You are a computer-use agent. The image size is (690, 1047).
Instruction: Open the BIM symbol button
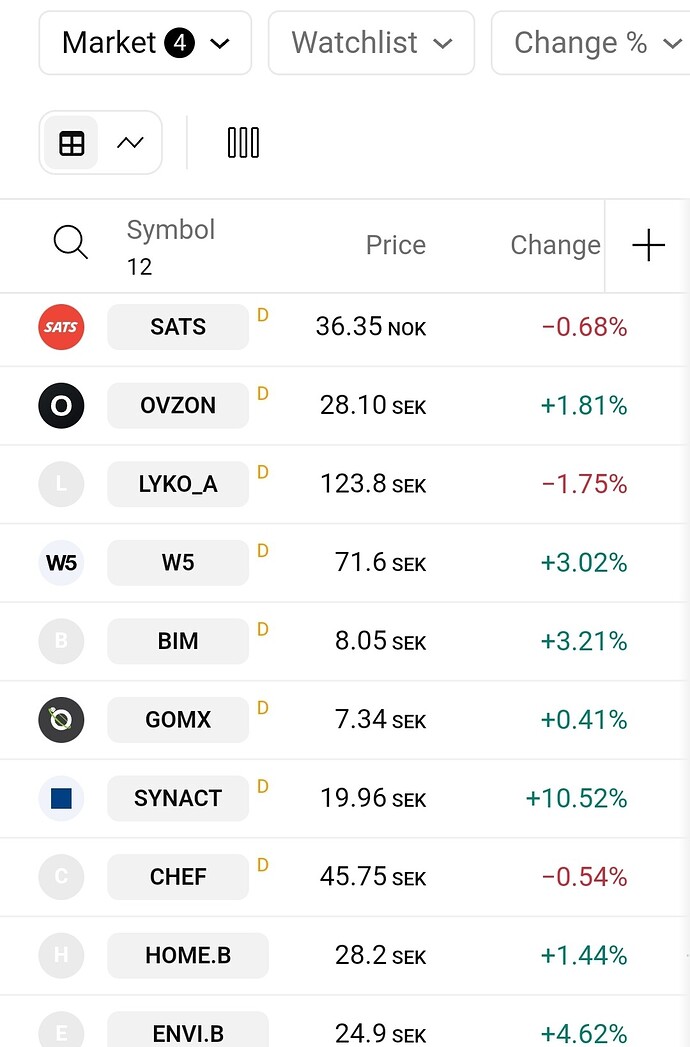(x=178, y=641)
